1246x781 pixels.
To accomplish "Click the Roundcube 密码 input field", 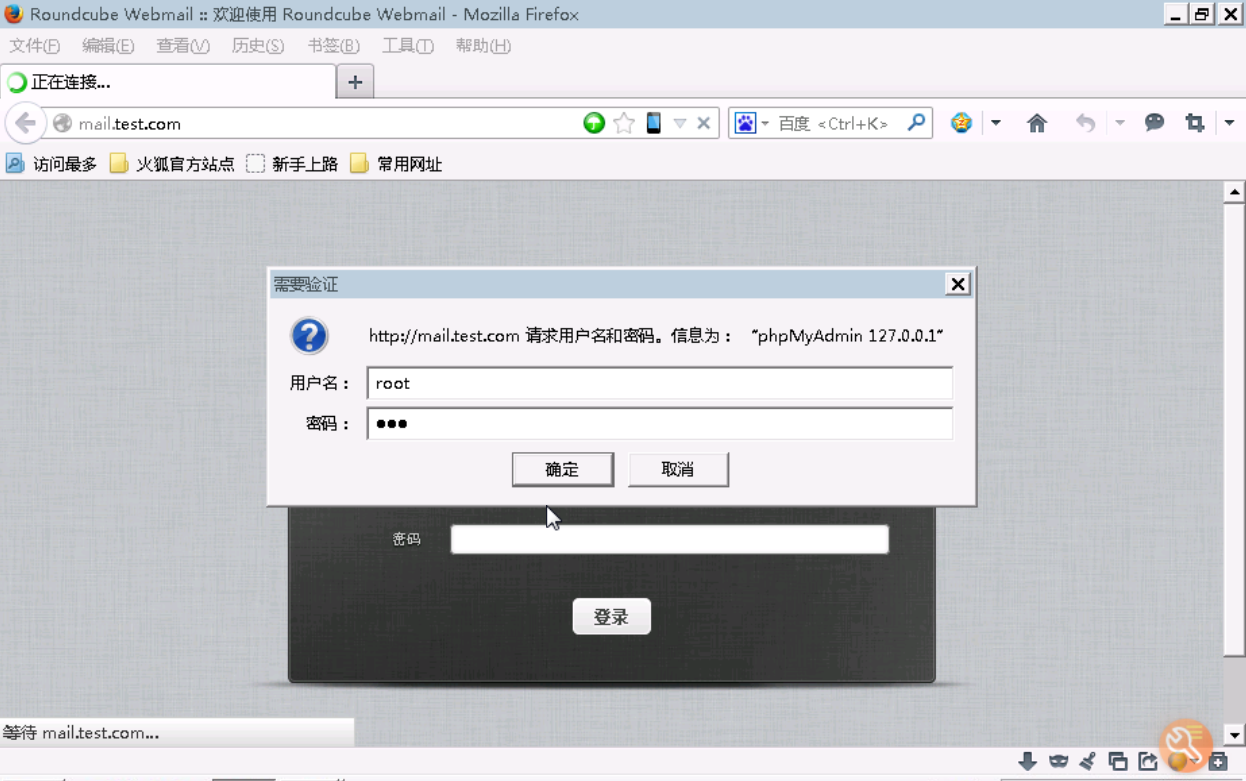I will click(669, 539).
